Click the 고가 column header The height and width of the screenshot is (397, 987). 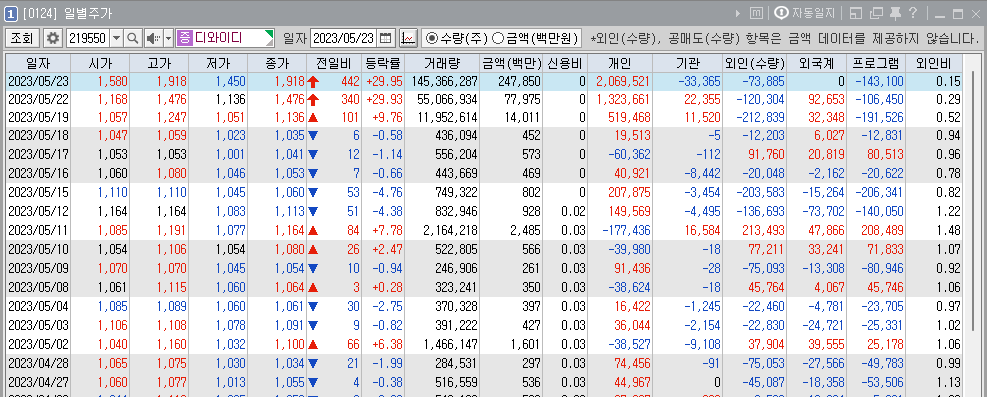159,64
